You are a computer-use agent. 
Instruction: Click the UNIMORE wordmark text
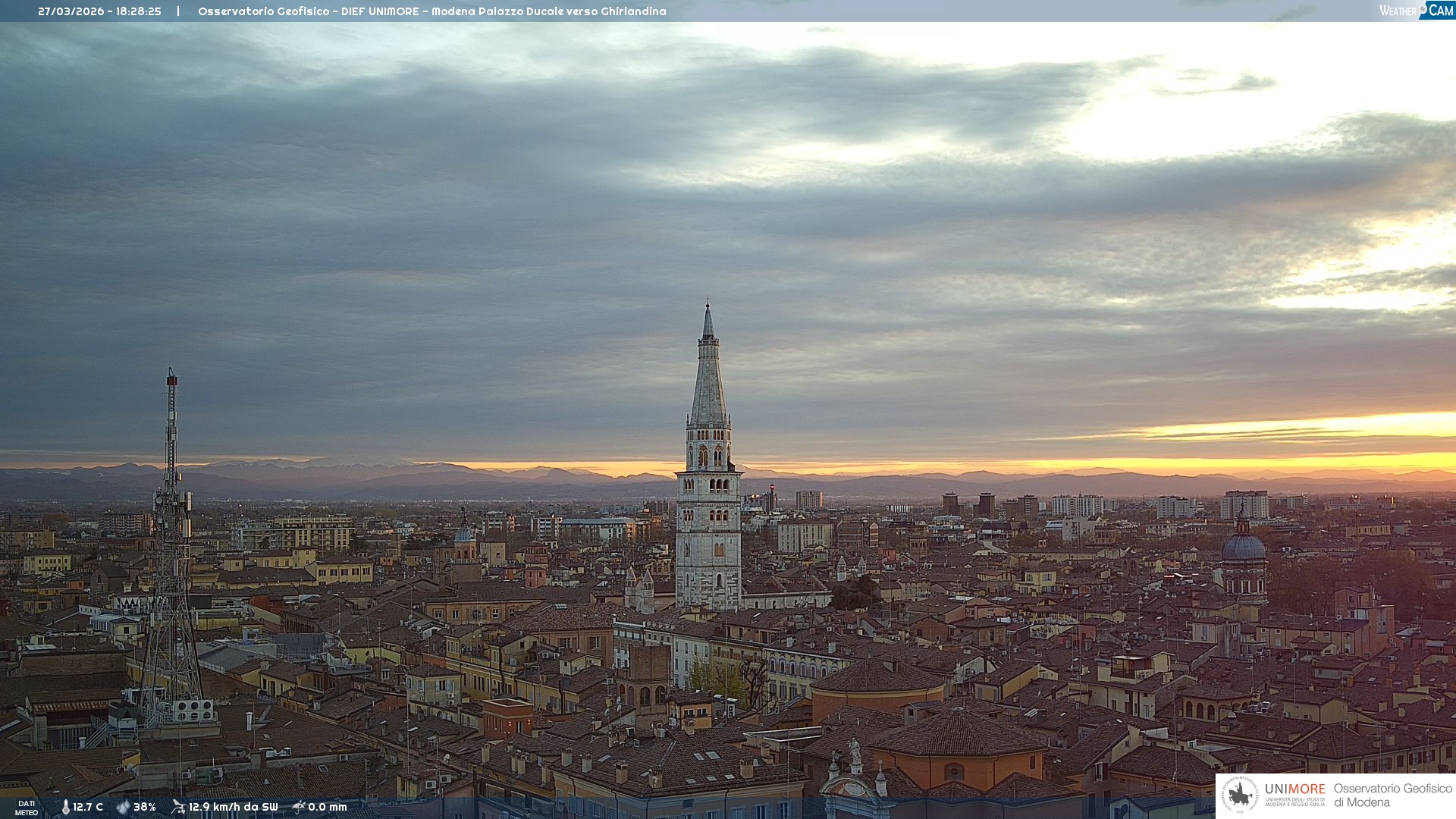1294,789
